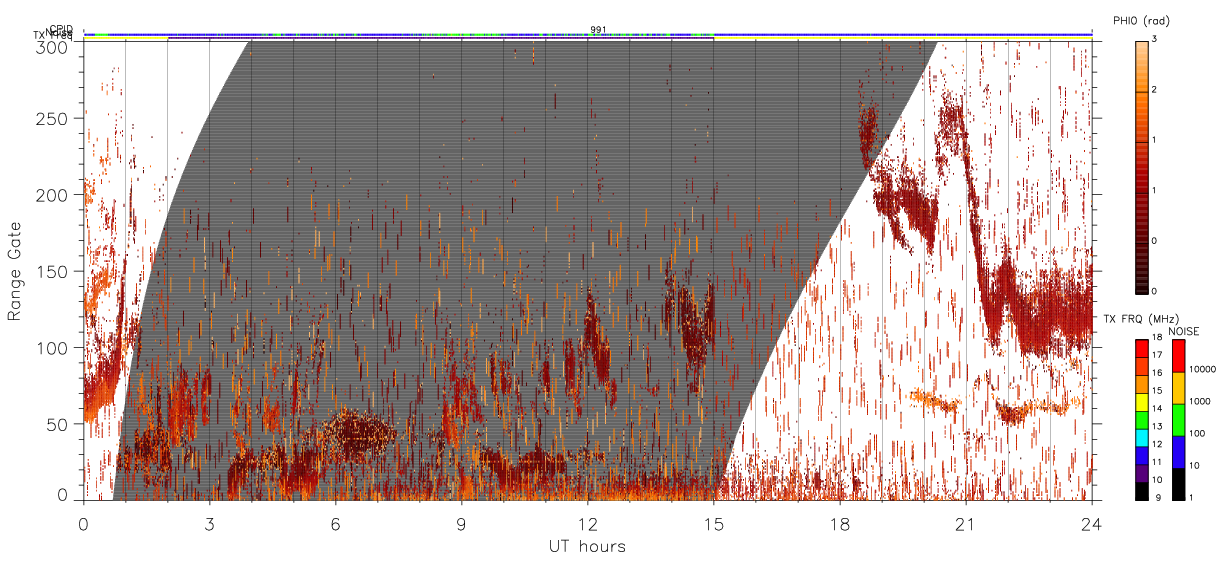
Task: Pick the purple 10–11 MHz TX FRQ swatch
Action: click(1141, 472)
